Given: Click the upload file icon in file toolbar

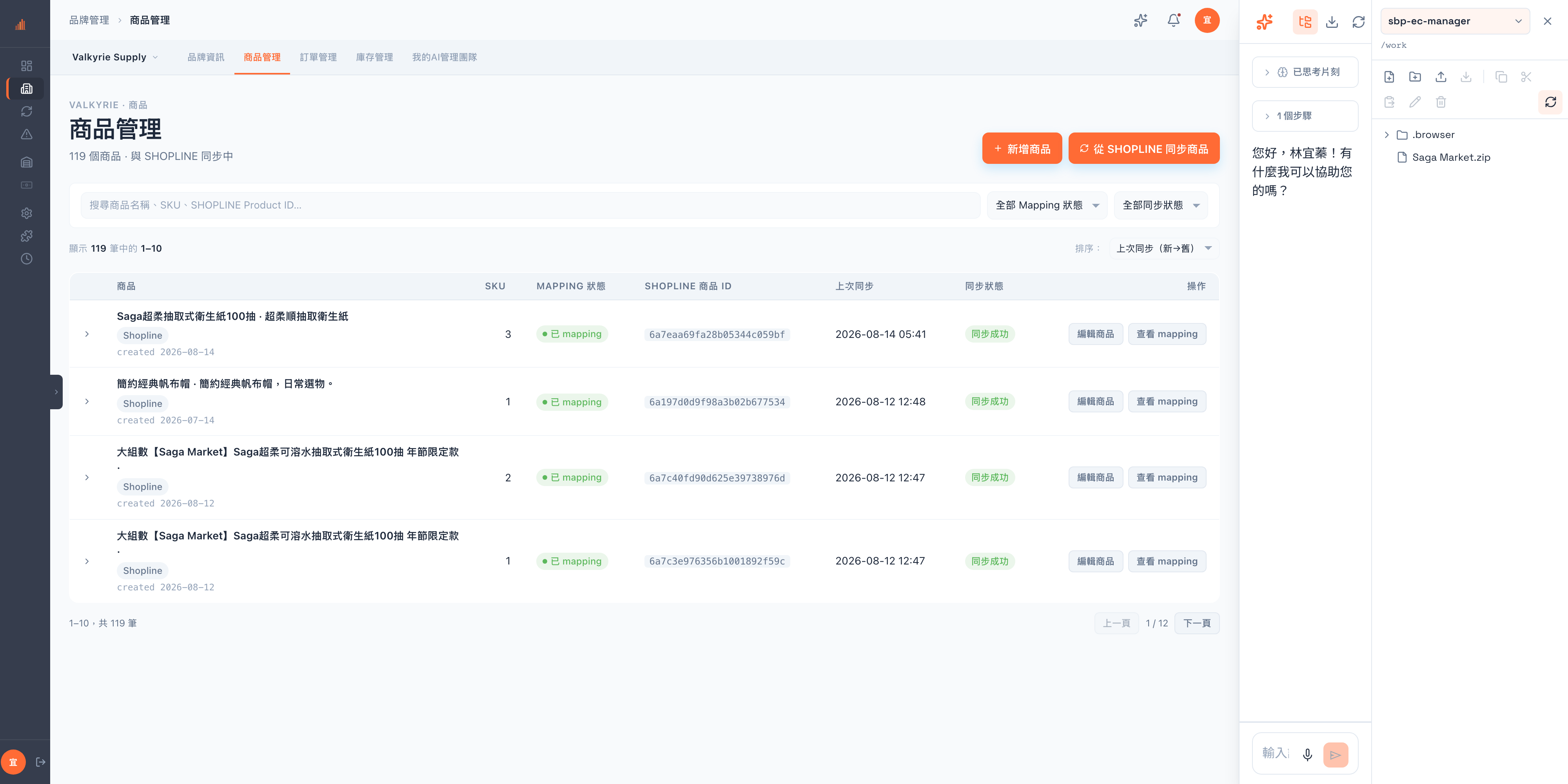Looking at the screenshot, I should pyautogui.click(x=1440, y=77).
